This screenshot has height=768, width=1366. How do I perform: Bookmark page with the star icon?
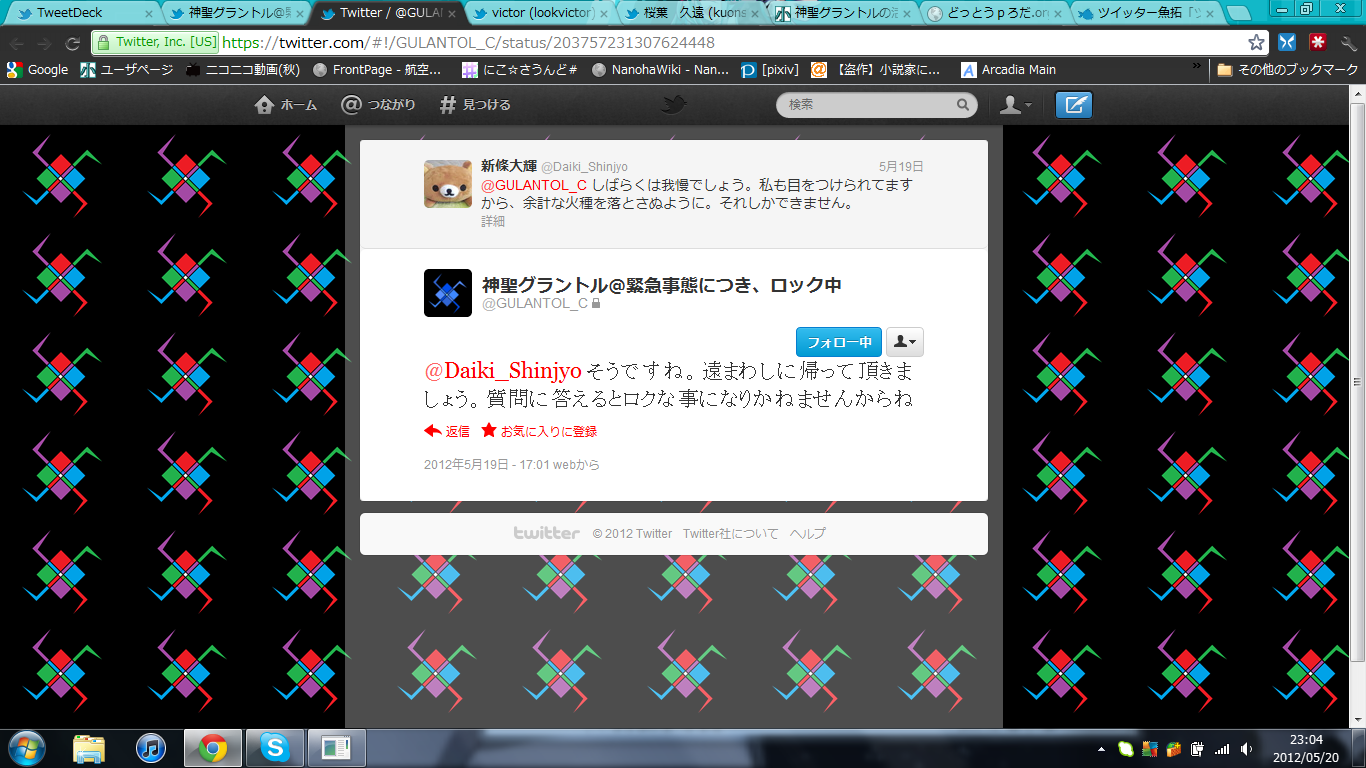[x=1256, y=43]
